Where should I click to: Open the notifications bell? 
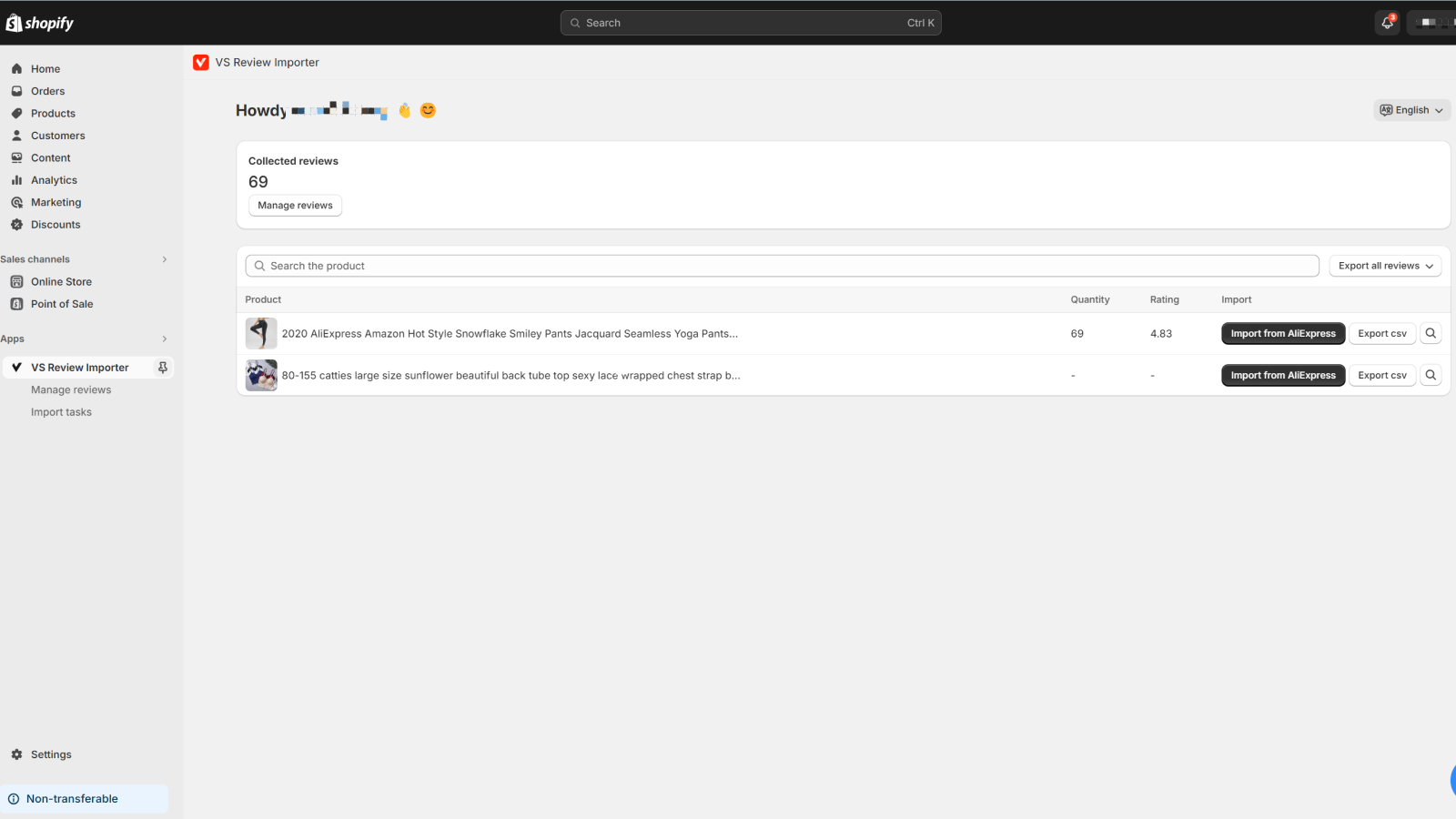pyautogui.click(x=1387, y=23)
